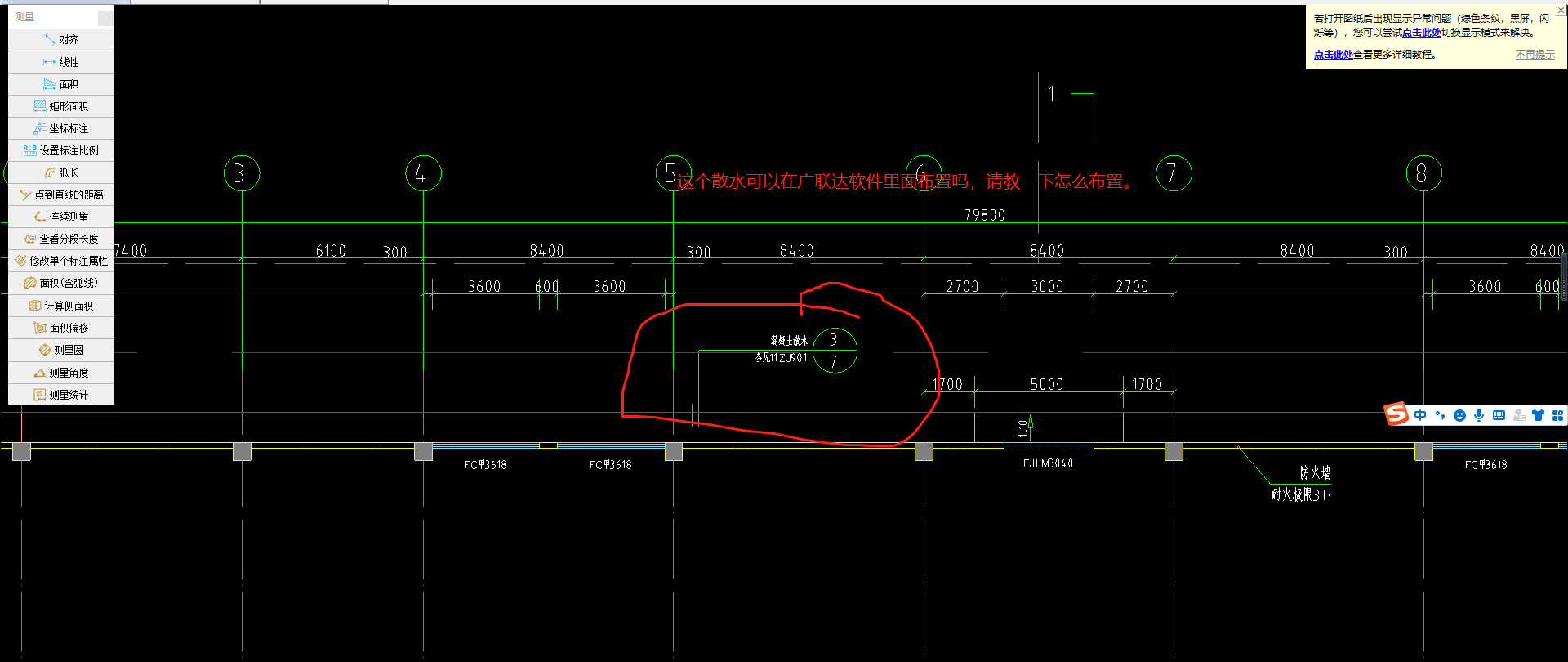The image size is (1568, 662).
Task: Open the emoji smiley in Sogou bar
Action: (x=1459, y=415)
